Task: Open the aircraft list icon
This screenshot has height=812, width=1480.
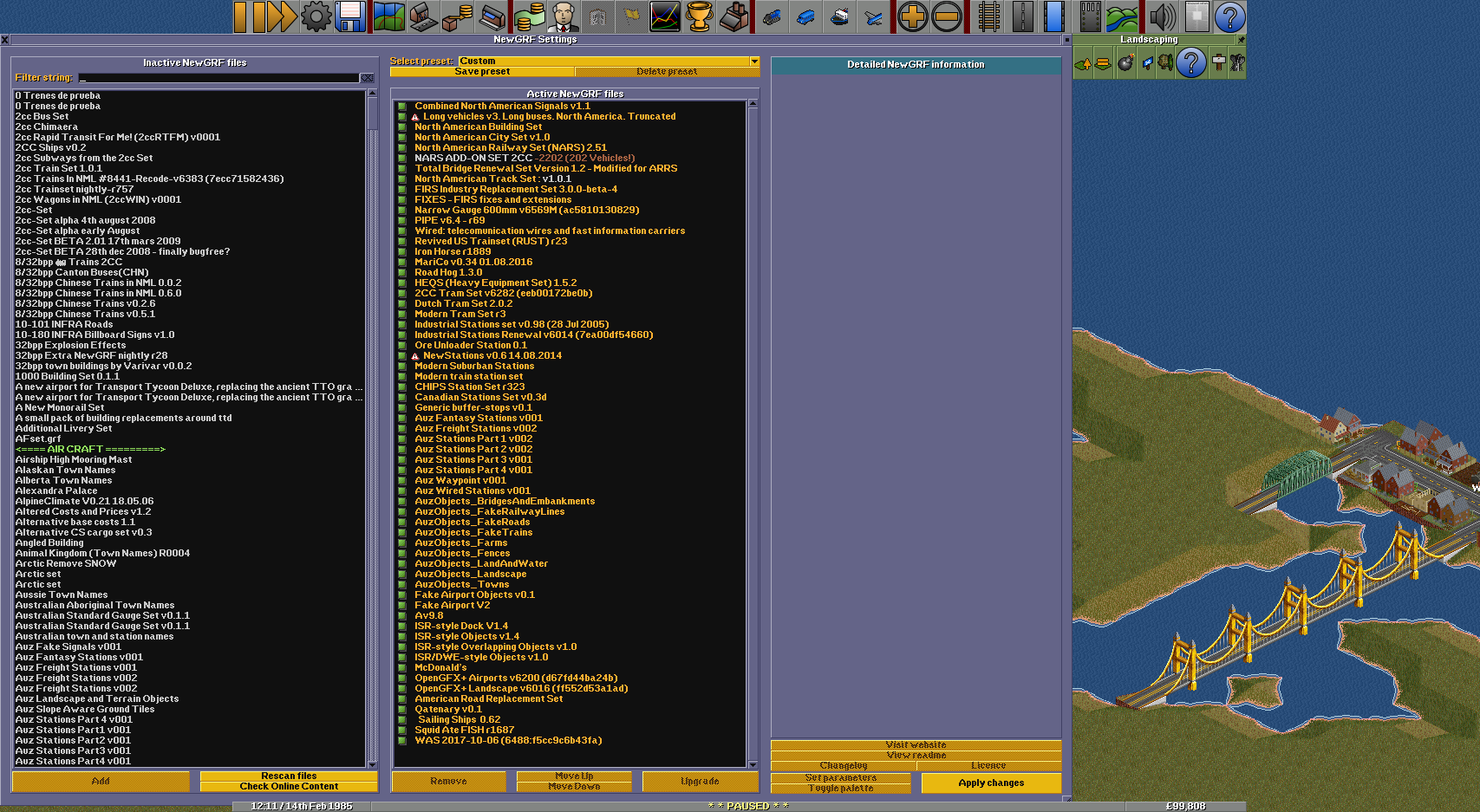Action: 875,16
